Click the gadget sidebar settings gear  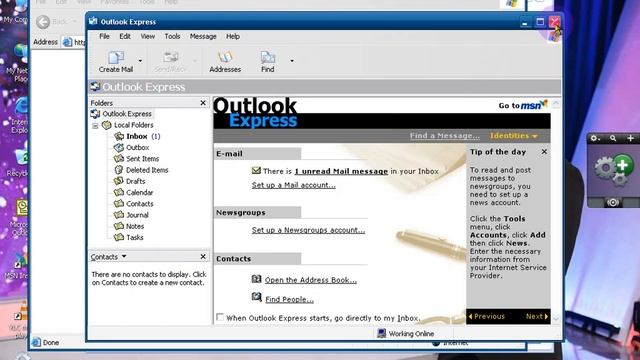(x=595, y=138)
